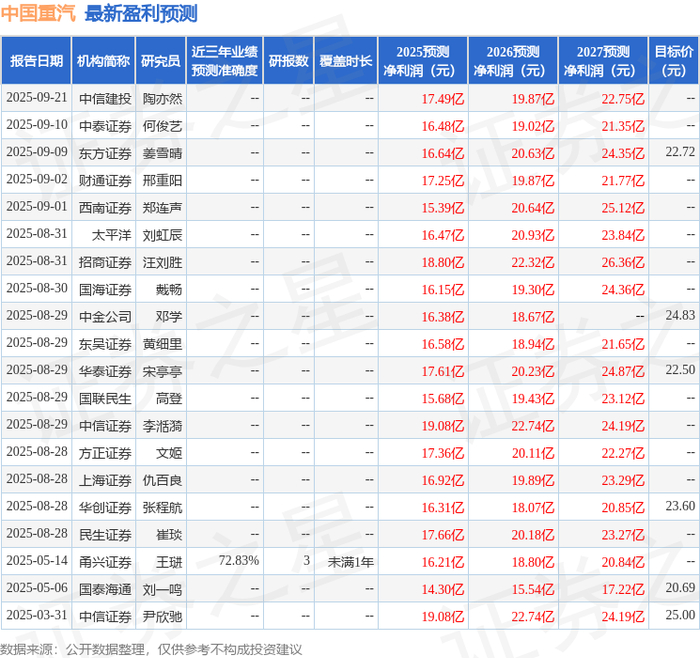Select researcher 尹欣驰

pyautogui.click(x=162, y=617)
